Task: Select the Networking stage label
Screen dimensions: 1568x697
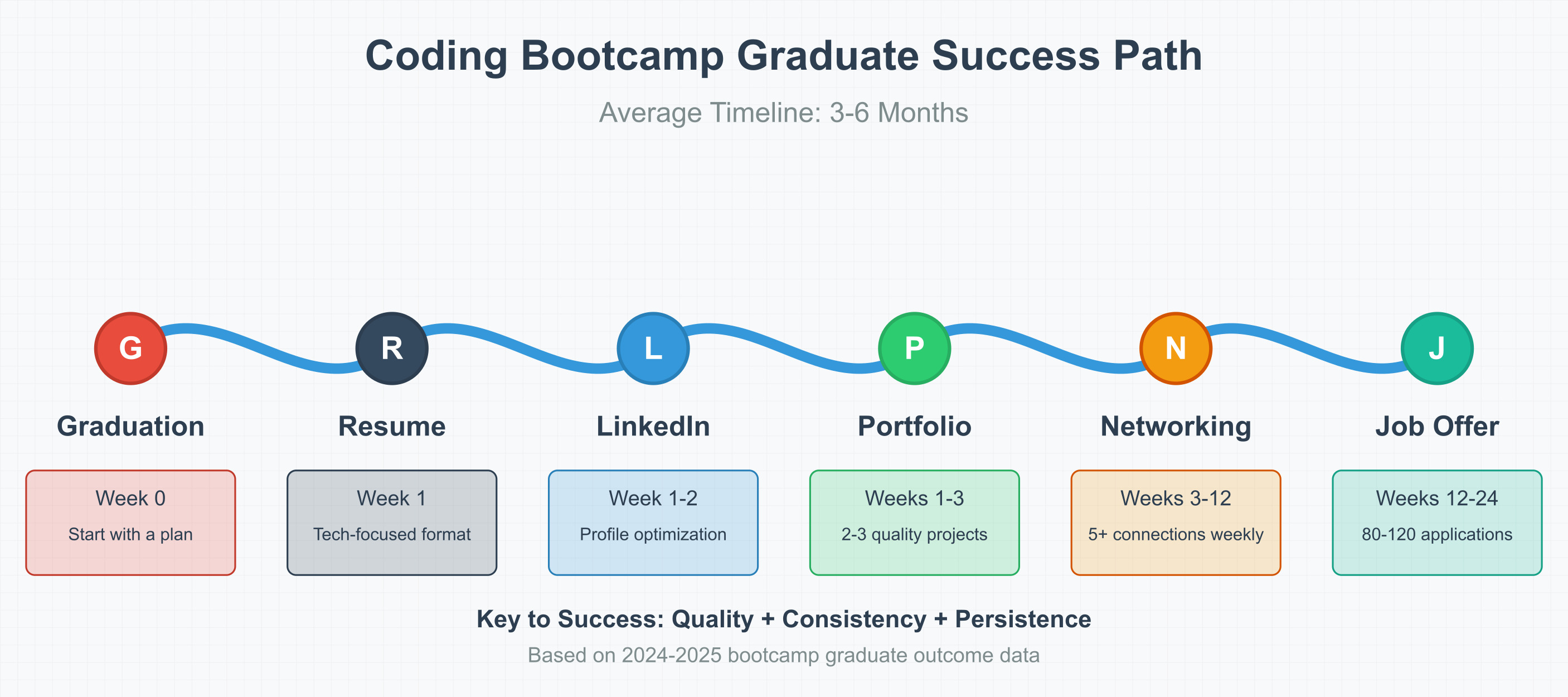Action: coord(1176,427)
